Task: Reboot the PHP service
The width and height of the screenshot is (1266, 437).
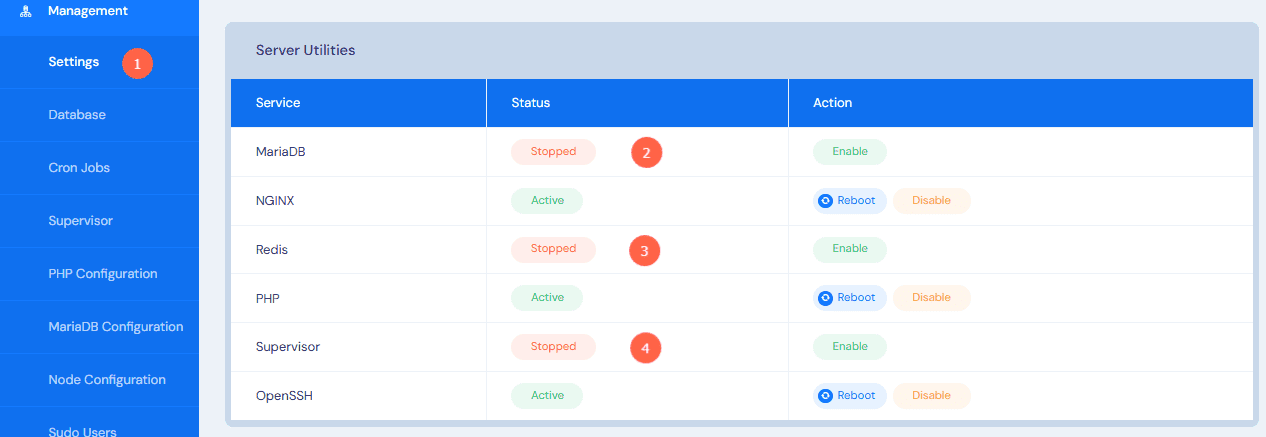Action: tap(850, 297)
